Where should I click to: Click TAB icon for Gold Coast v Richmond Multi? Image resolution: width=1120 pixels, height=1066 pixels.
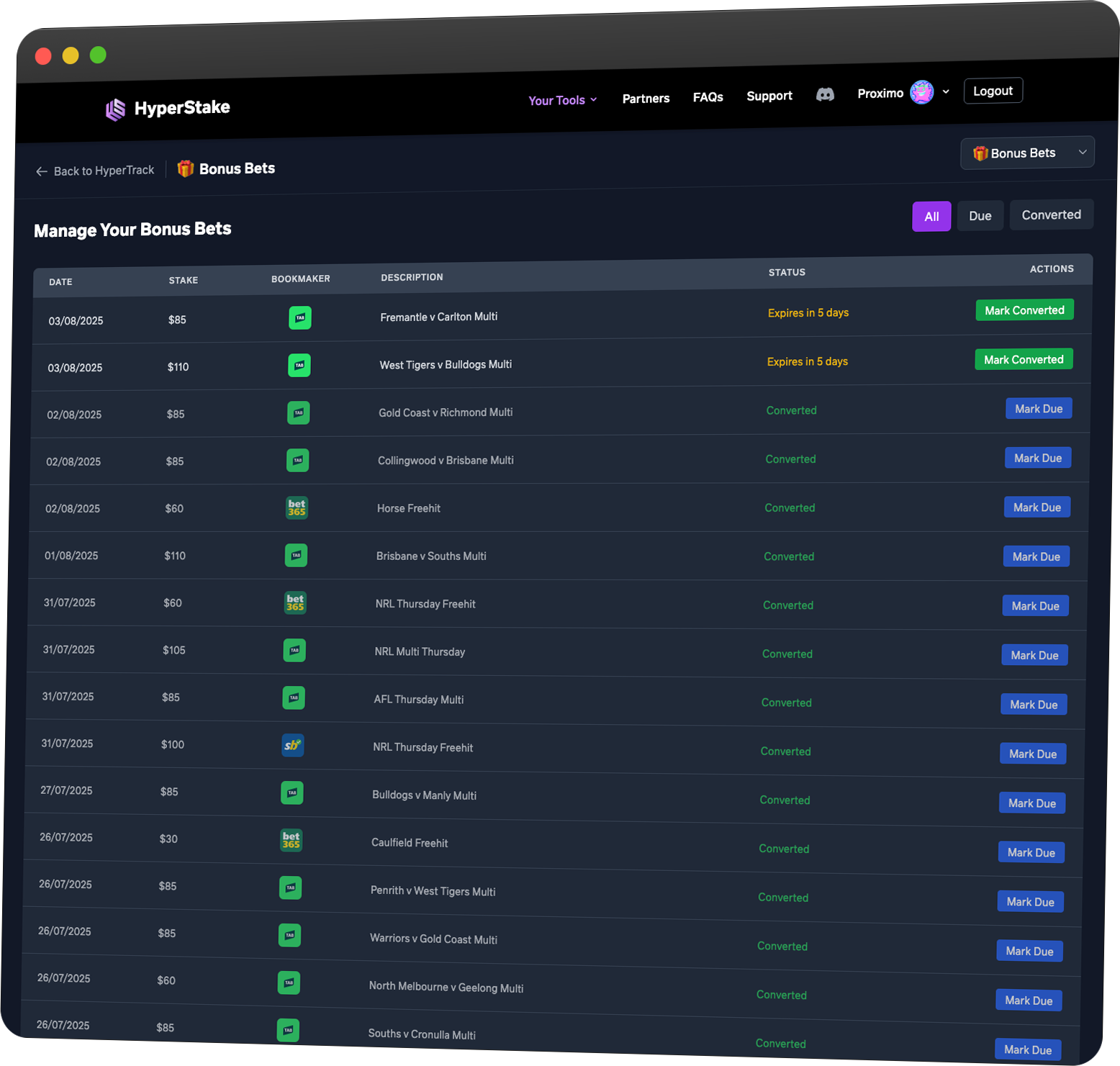click(299, 412)
